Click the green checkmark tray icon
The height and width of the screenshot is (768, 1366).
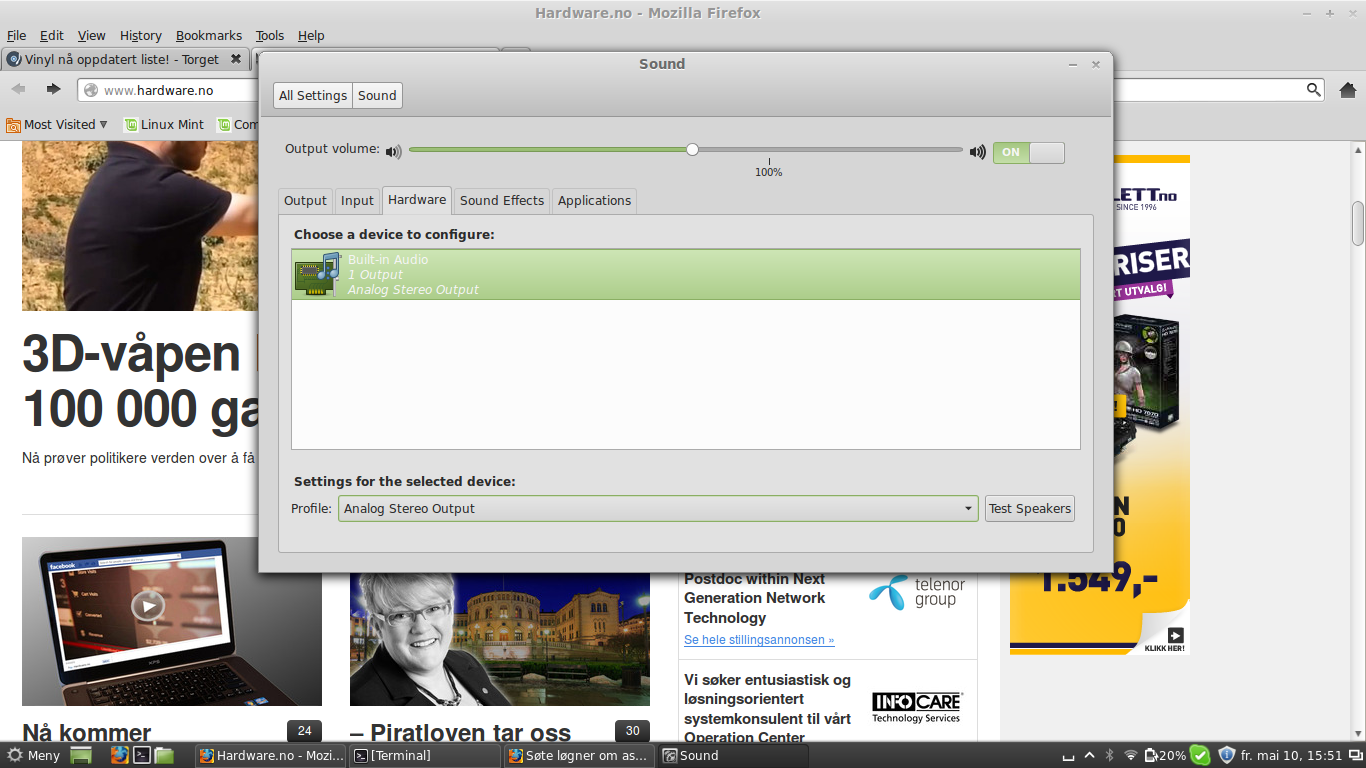pyautogui.click(x=1200, y=755)
